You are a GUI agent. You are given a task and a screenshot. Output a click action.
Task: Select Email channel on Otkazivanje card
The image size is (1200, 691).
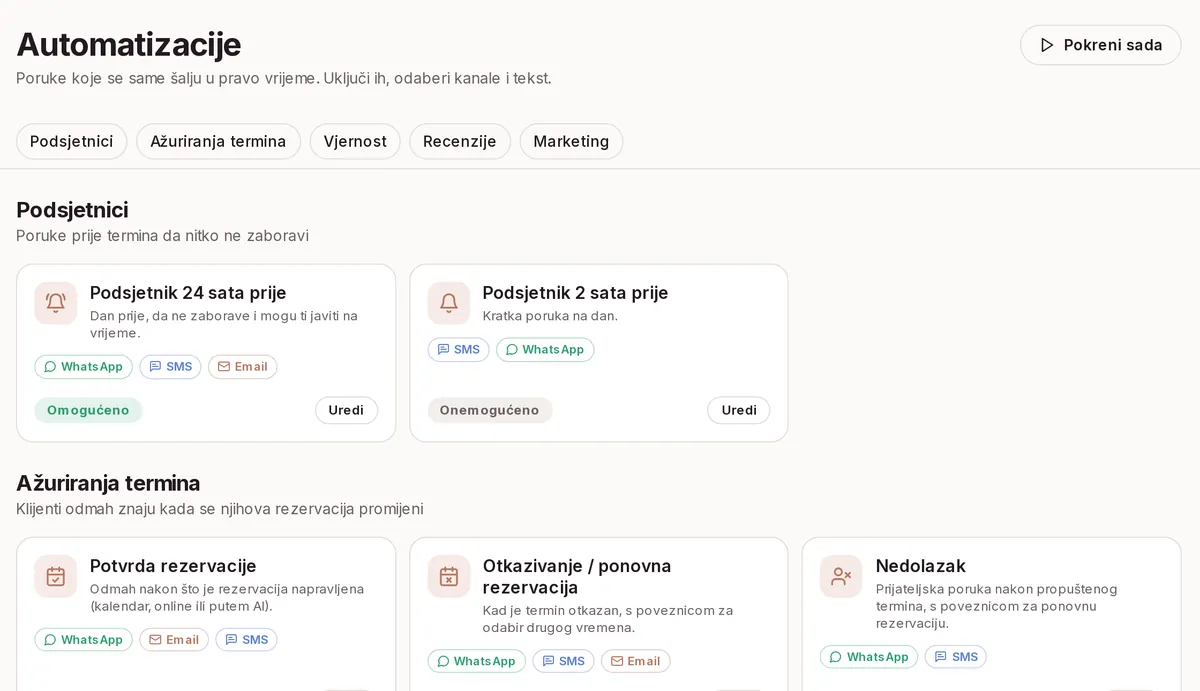tap(636, 661)
